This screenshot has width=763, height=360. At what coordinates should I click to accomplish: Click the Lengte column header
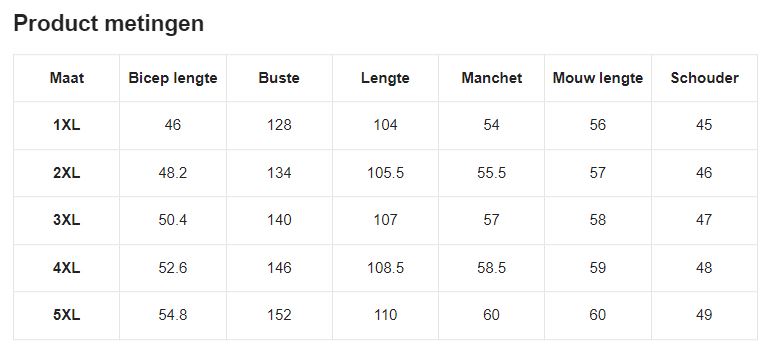[385, 78]
